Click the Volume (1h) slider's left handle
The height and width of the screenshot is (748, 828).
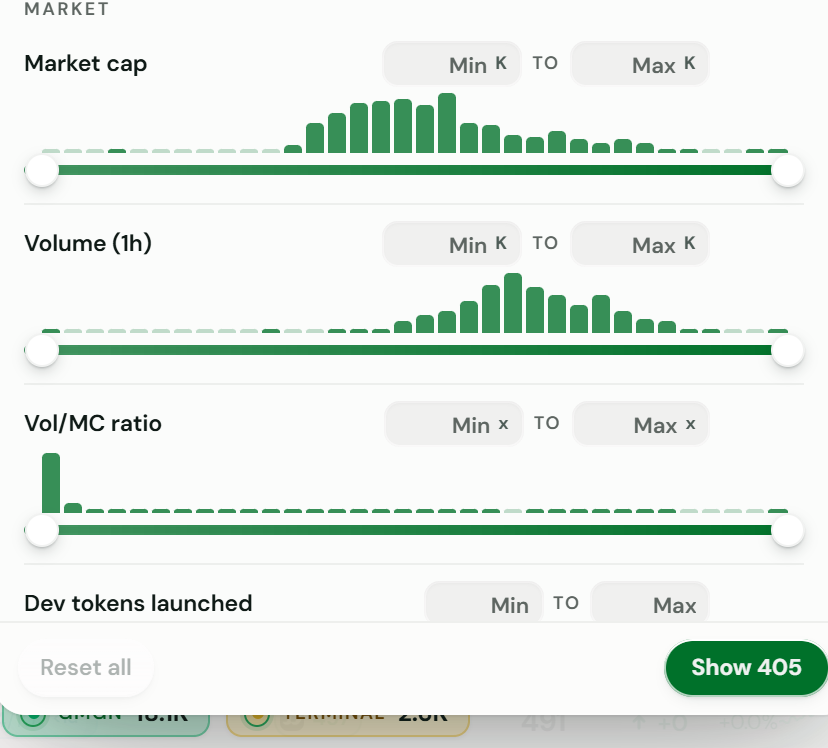[42, 351]
